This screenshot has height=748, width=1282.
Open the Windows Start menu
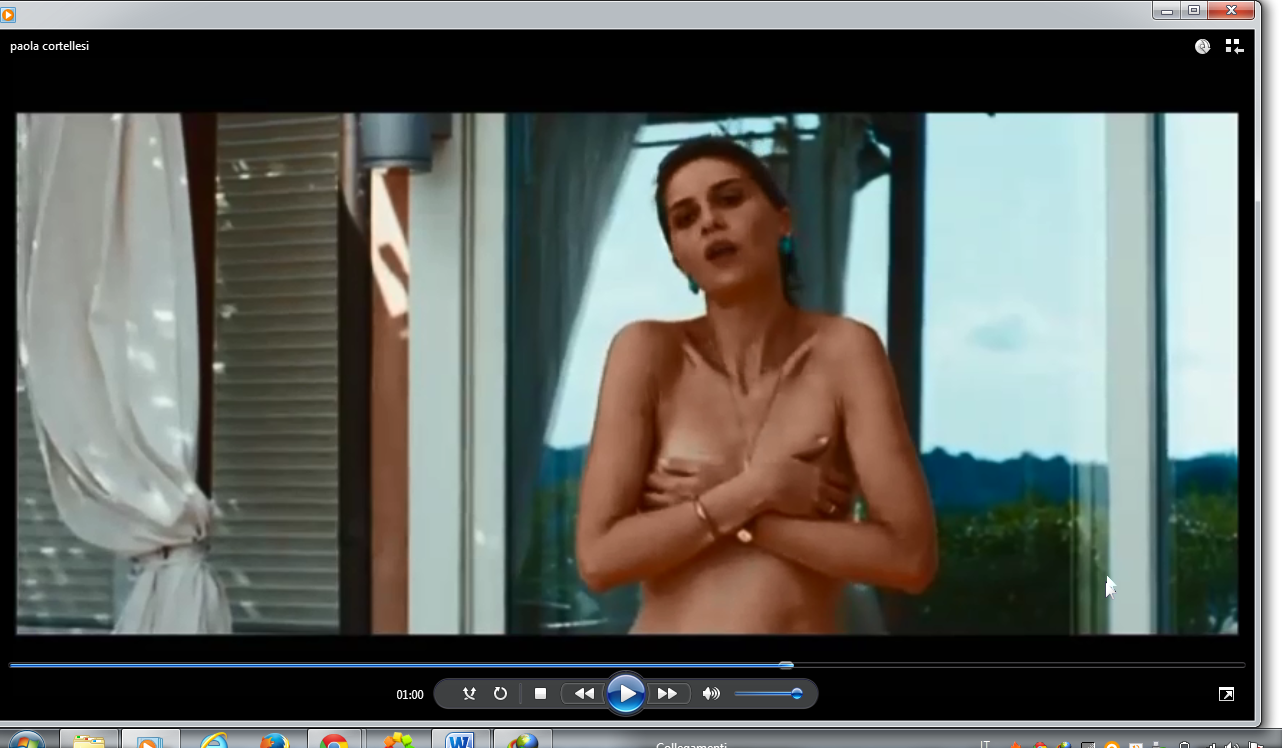(26, 741)
